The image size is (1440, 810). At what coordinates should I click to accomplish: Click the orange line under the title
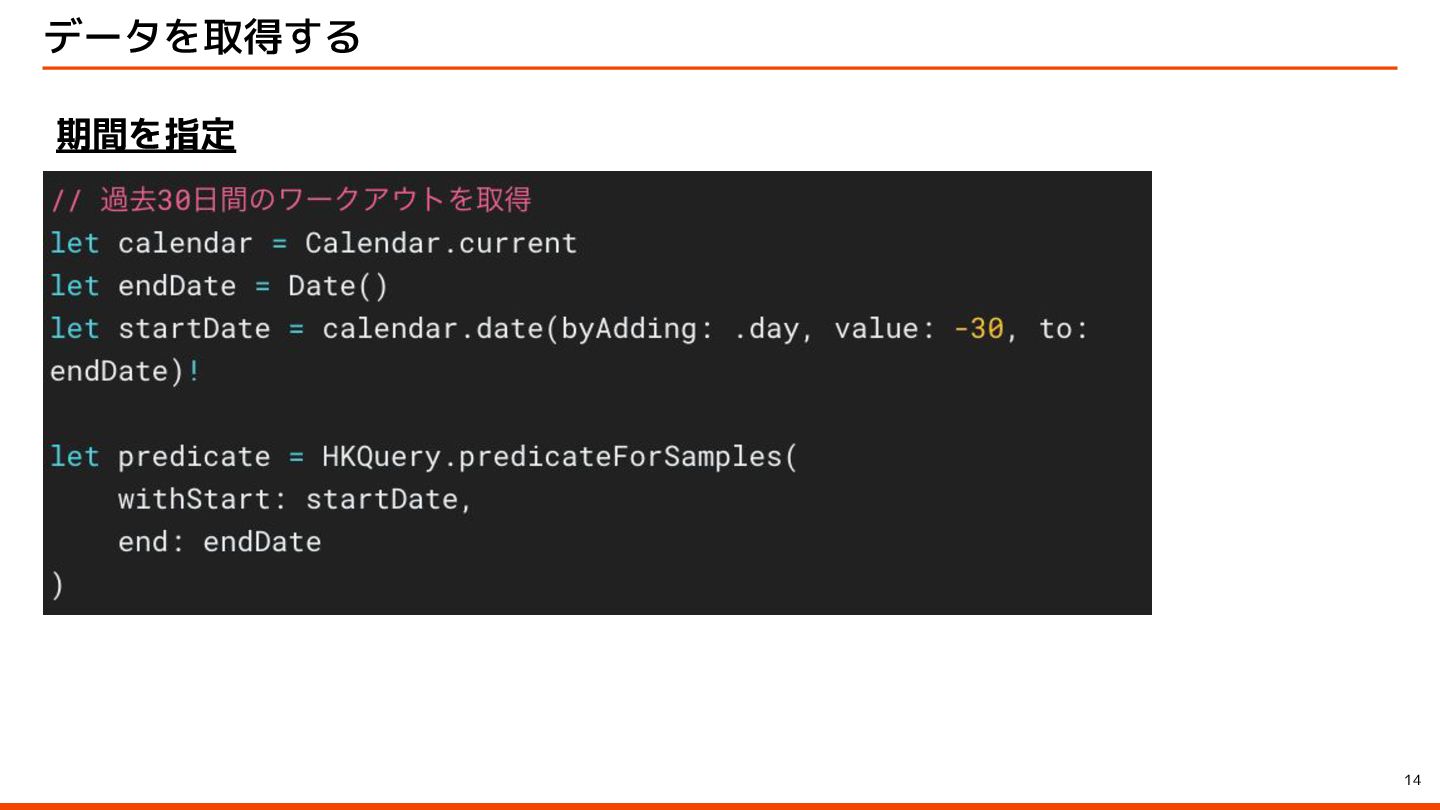coord(719,68)
